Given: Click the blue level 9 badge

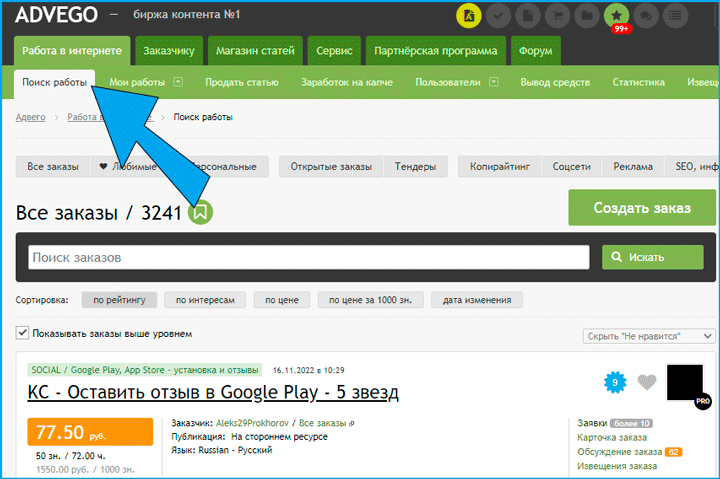Looking at the screenshot, I should coord(615,382).
